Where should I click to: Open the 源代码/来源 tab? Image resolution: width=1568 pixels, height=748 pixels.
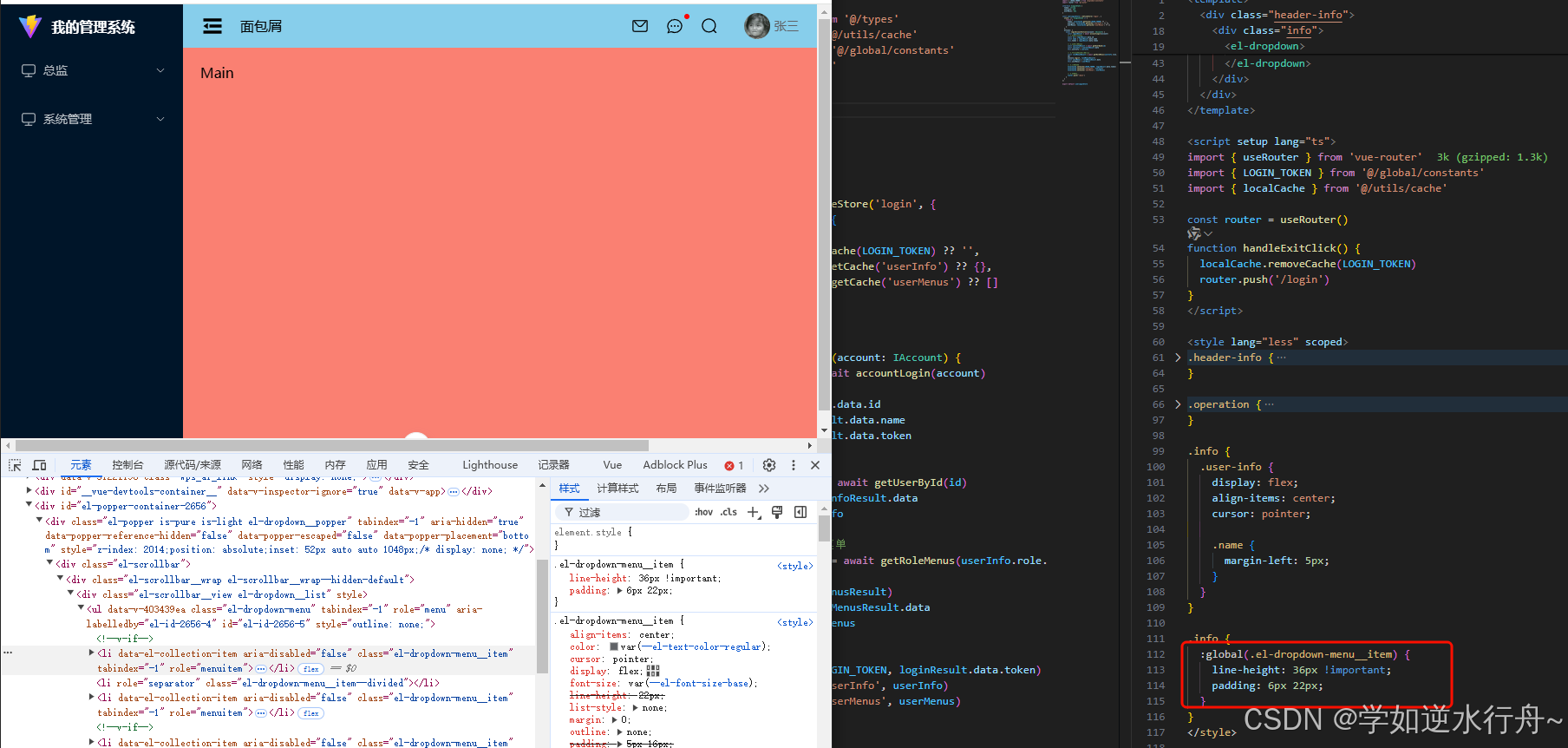193,465
